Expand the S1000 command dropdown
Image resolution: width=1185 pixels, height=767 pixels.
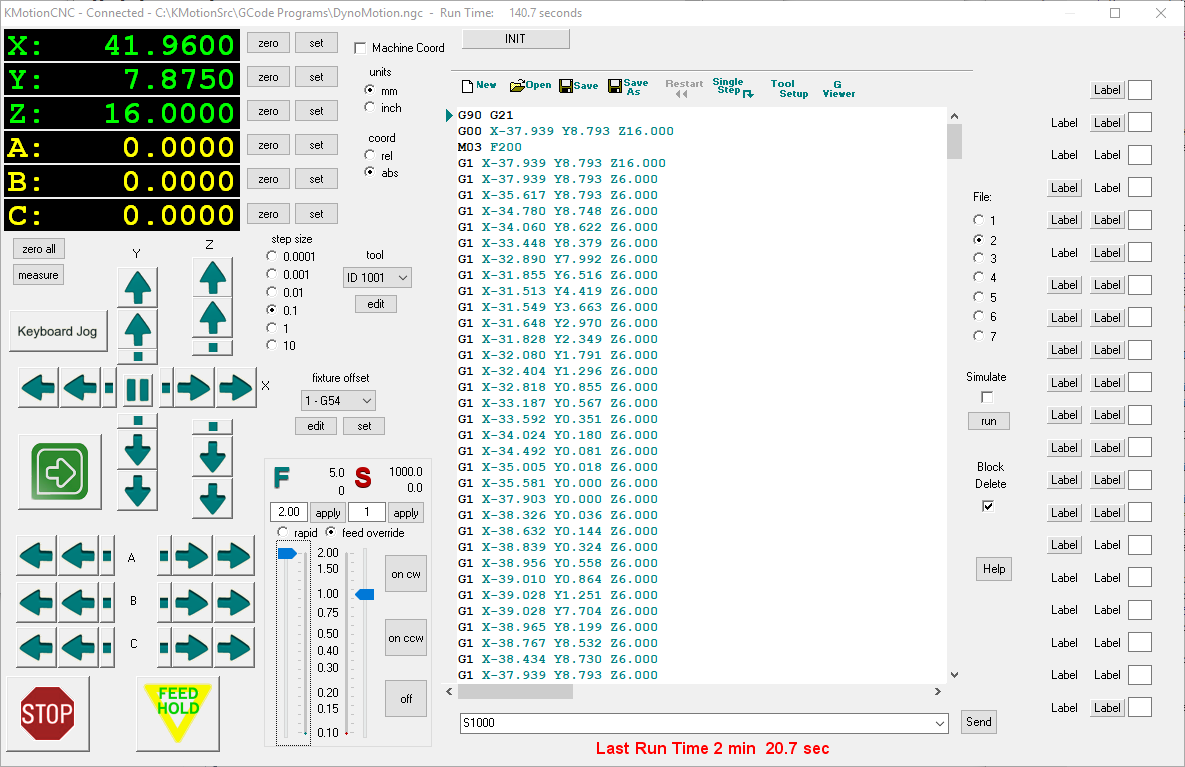pyautogui.click(x=939, y=722)
